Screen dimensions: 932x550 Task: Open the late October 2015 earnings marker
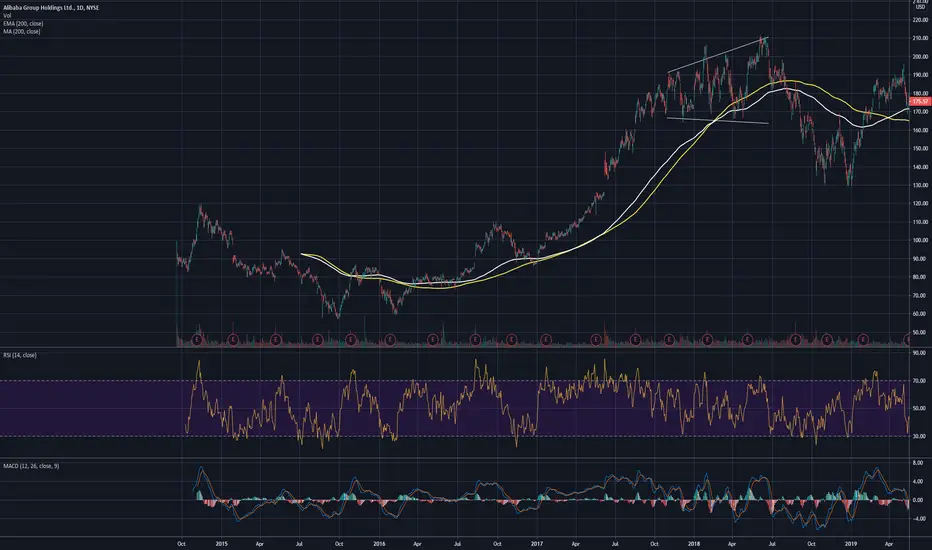(351, 340)
